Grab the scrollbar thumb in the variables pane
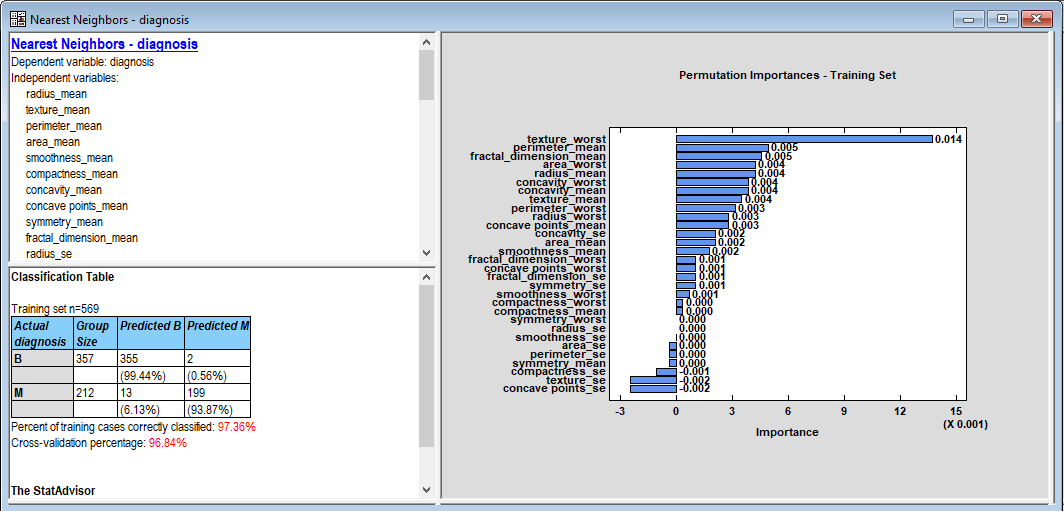Screen dimensions: 1064x511 pos(426,75)
